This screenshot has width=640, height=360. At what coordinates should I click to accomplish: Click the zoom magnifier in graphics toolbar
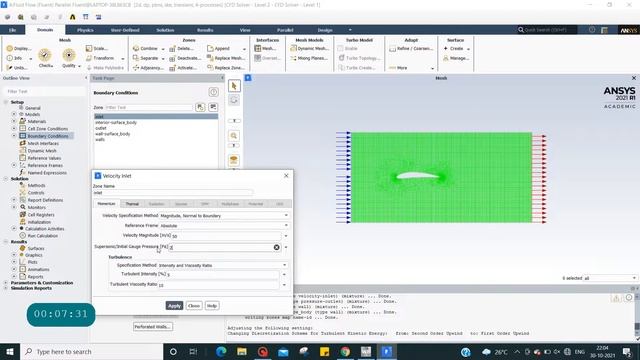234,136
